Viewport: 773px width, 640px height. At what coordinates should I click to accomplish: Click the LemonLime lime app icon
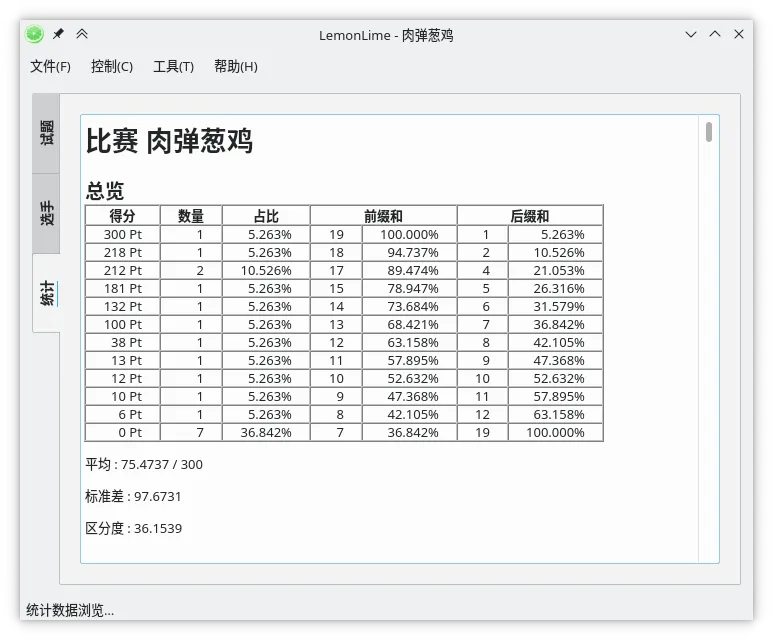(x=34, y=34)
